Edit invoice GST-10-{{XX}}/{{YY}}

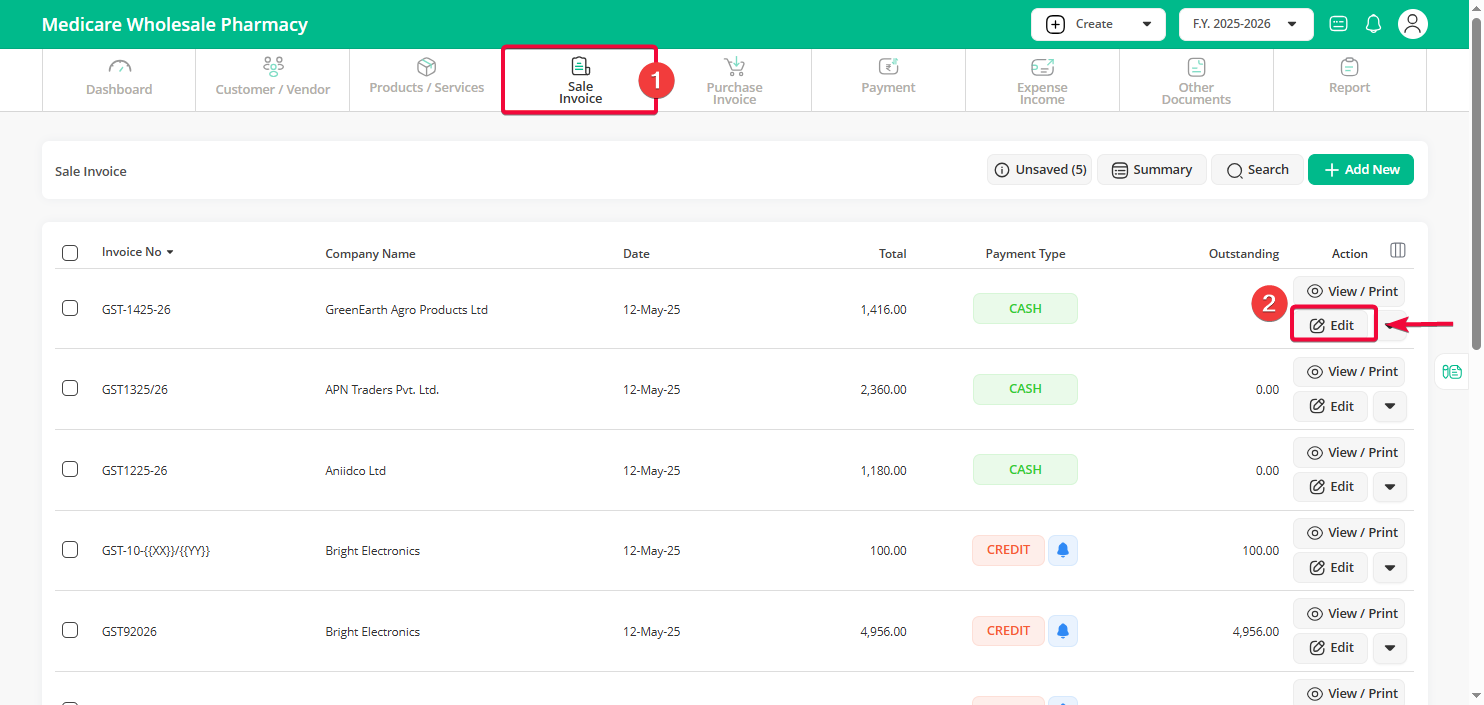click(1330, 567)
